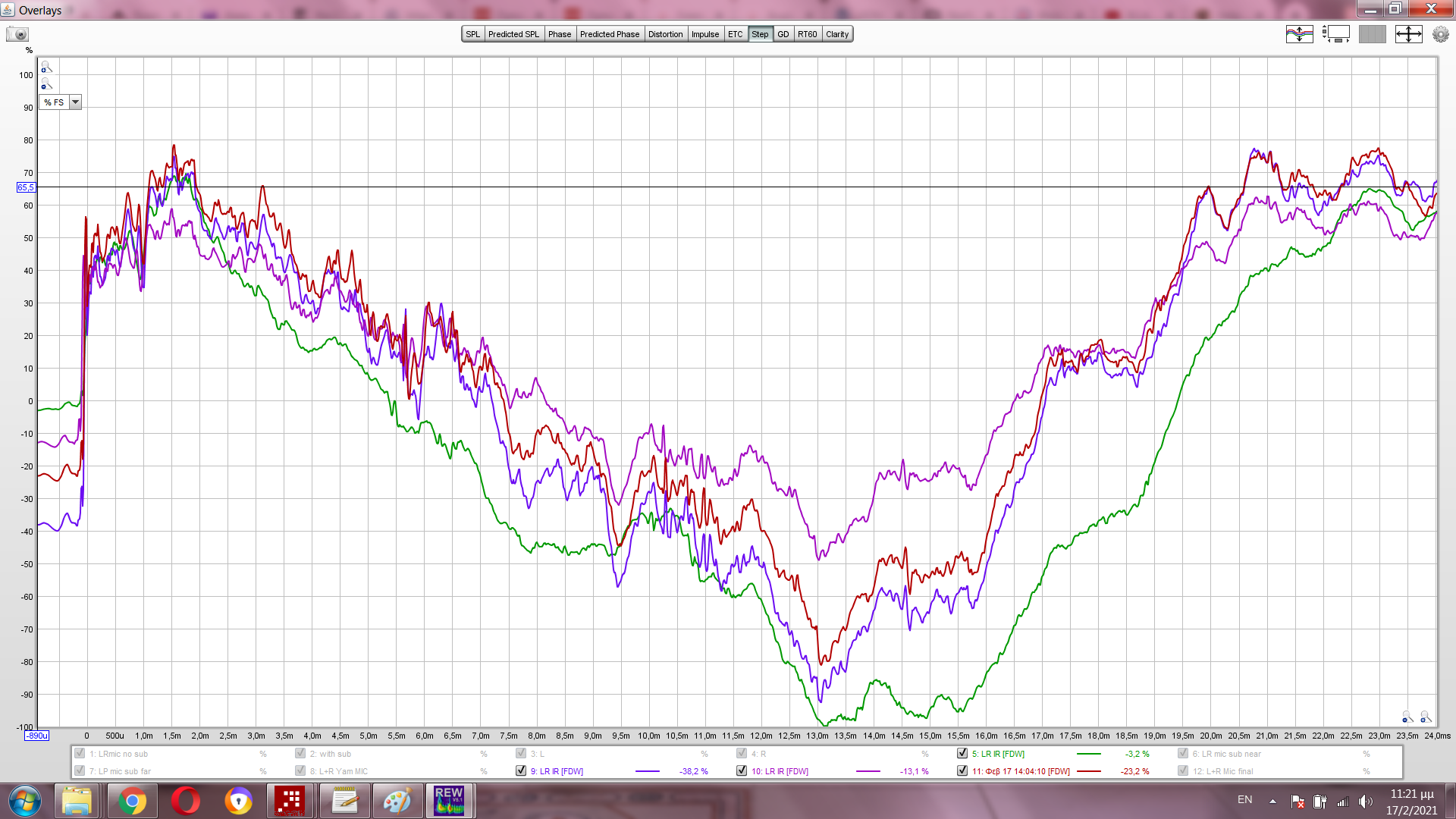Screen dimensions: 1456x819
Task: Switch to the Clarity tab
Action: click(837, 34)
